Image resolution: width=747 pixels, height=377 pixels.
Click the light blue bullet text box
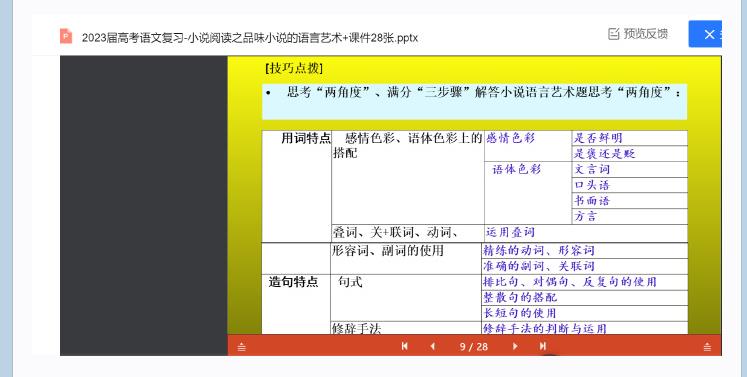coord(474,102)
